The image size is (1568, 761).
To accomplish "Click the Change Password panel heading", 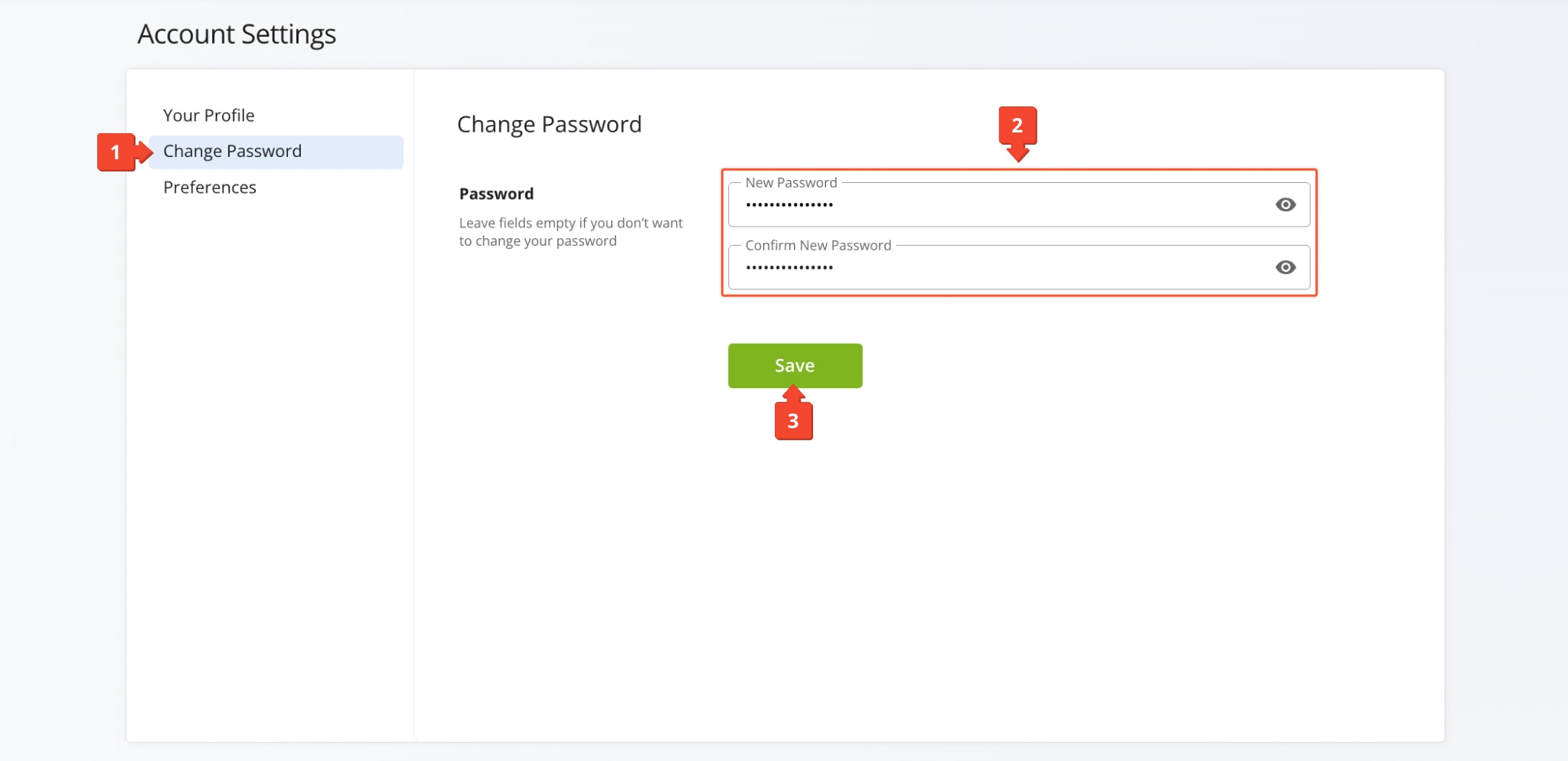I will pyautogui.click(x=549, y=125).
